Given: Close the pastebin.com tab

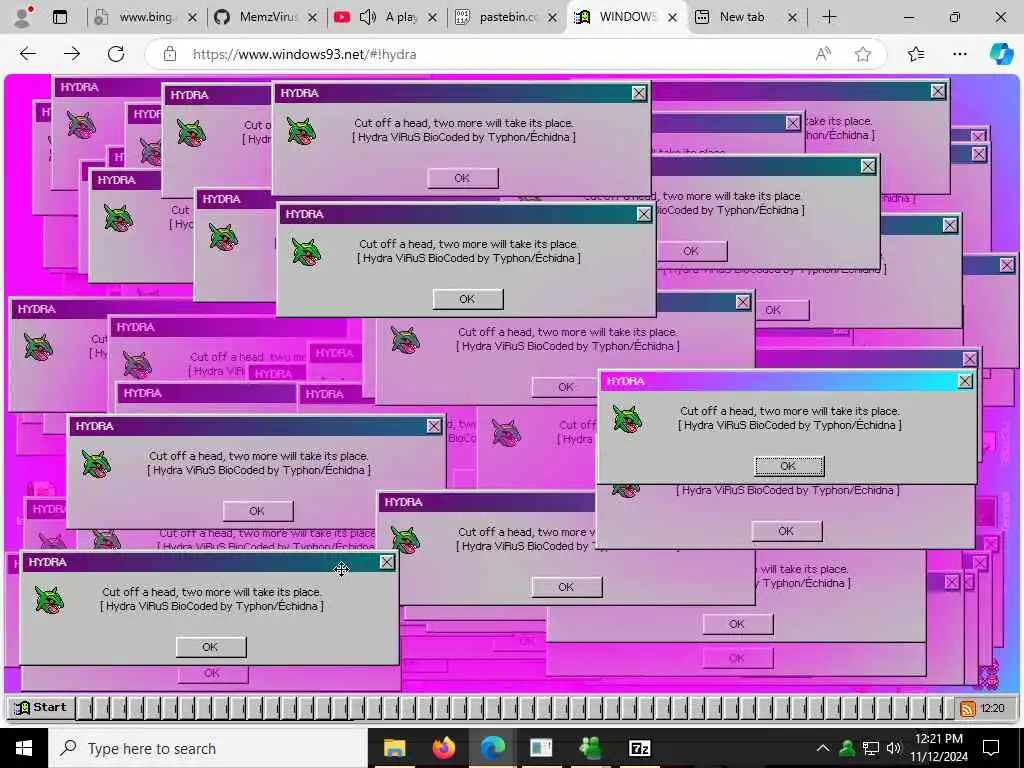Looking at the screenshot, I should tap(552, 18).
